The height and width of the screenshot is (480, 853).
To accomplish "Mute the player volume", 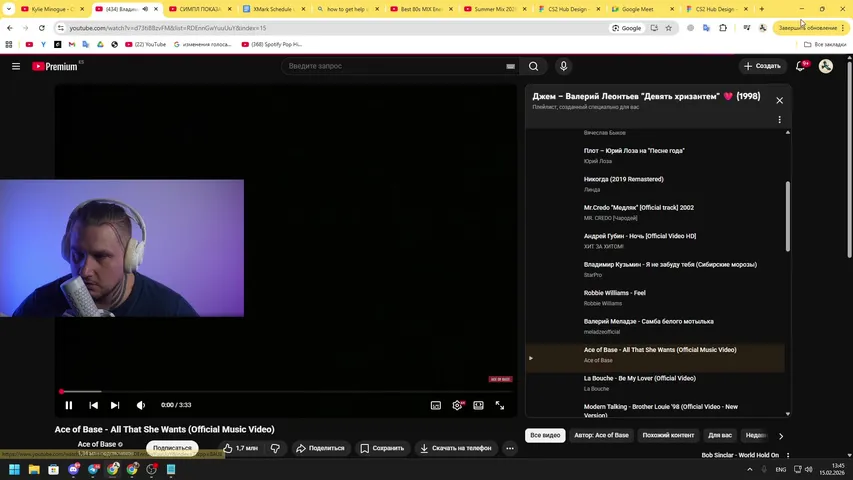I will pos(140,405).
